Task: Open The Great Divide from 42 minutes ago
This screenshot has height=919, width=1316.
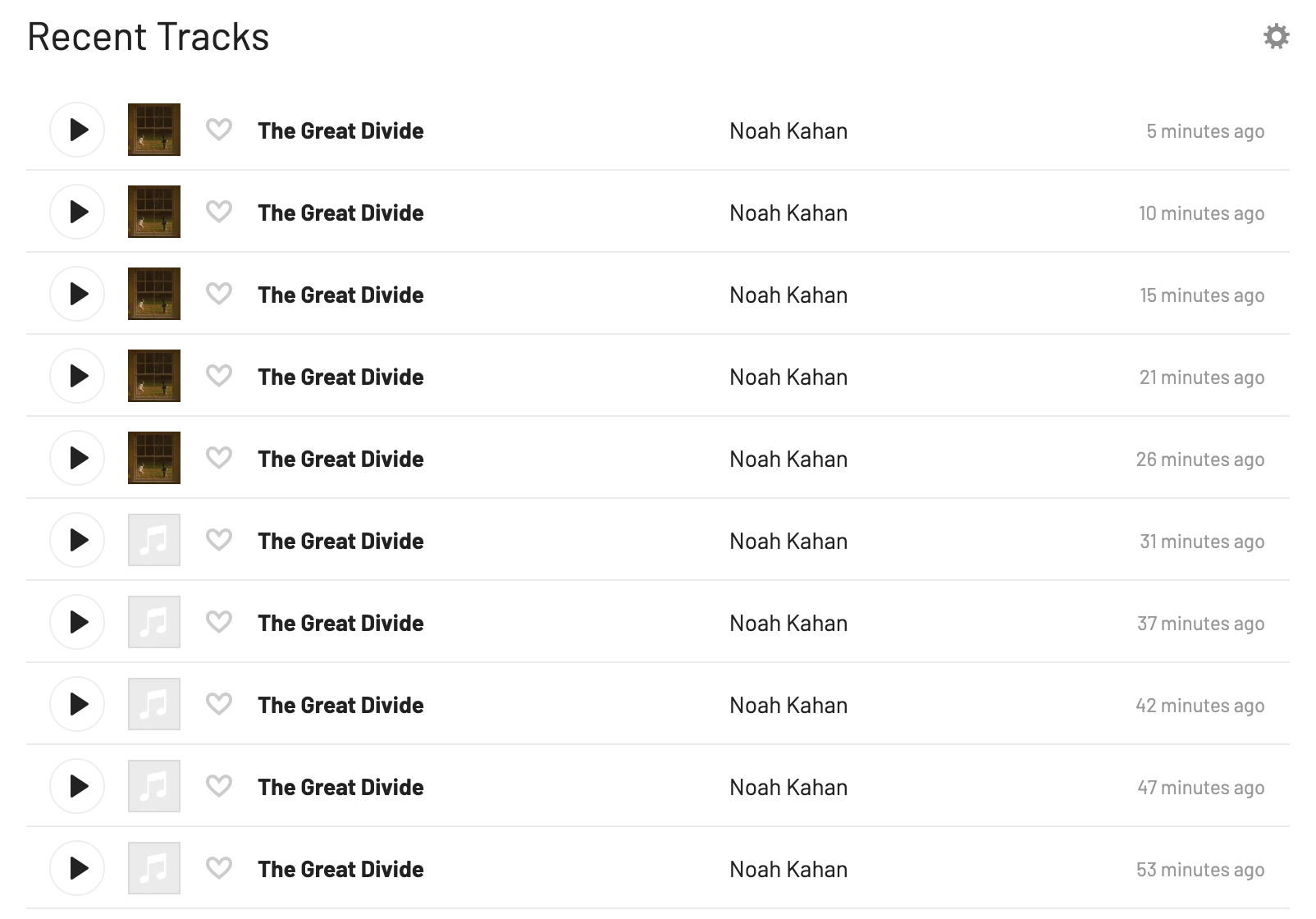Action: [340, 706]
